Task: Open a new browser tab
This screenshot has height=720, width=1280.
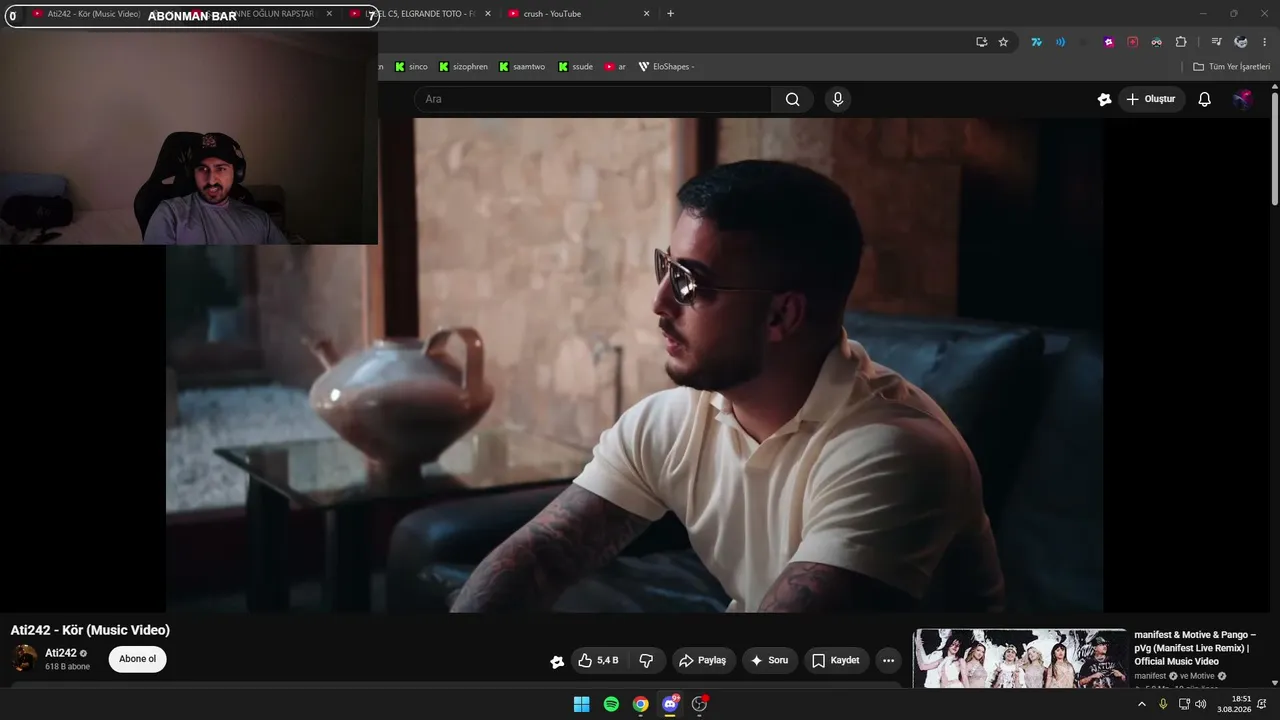Action: click(670, 14)
